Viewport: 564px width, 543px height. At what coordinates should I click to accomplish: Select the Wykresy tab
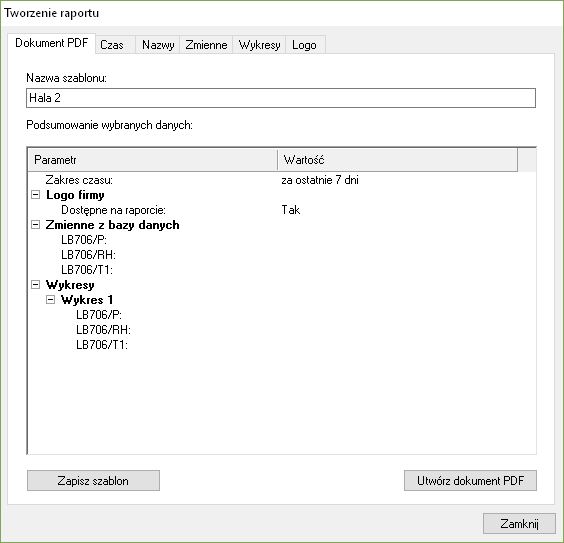point(259,45)
